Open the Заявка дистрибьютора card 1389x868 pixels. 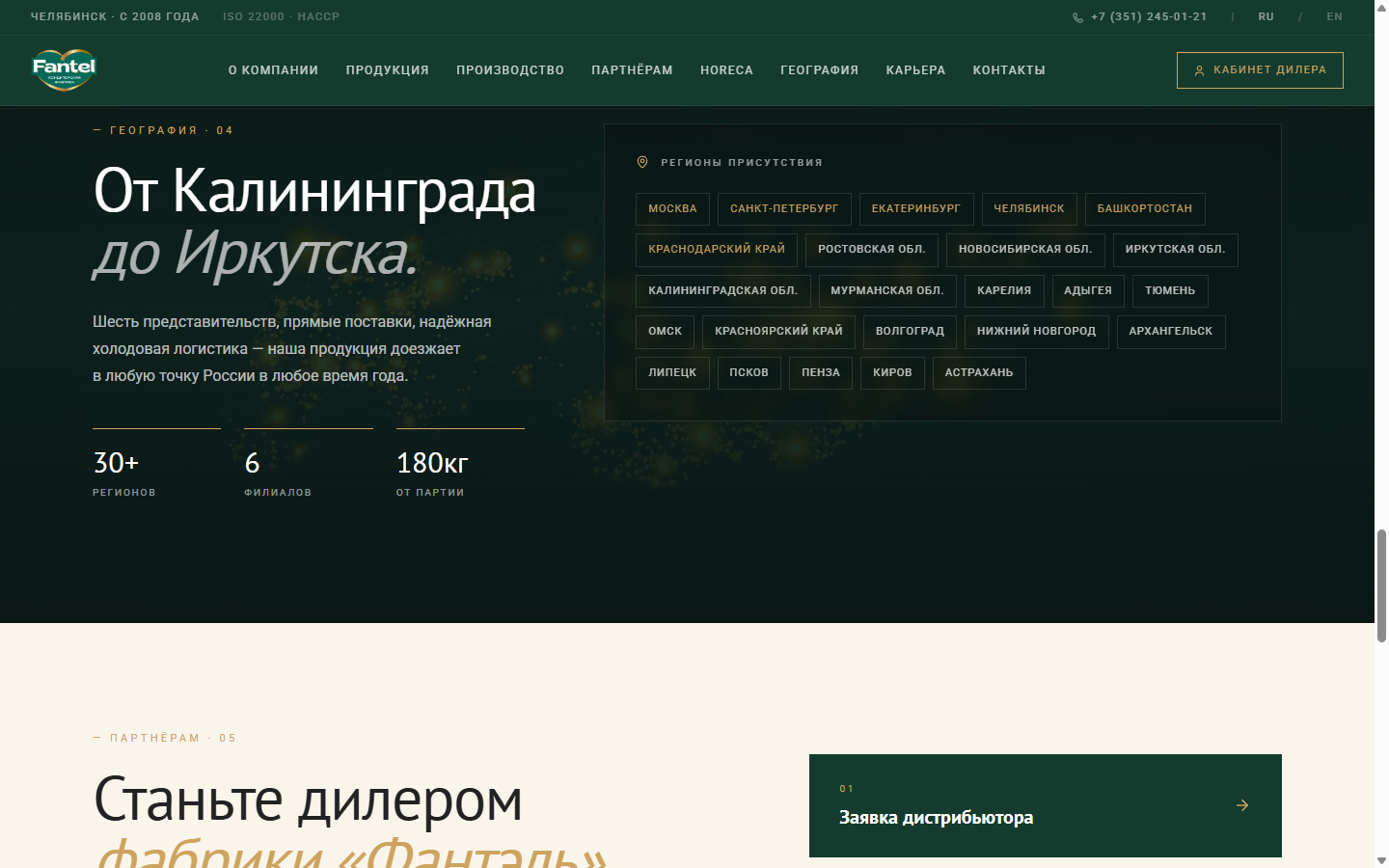[1046, 805]
